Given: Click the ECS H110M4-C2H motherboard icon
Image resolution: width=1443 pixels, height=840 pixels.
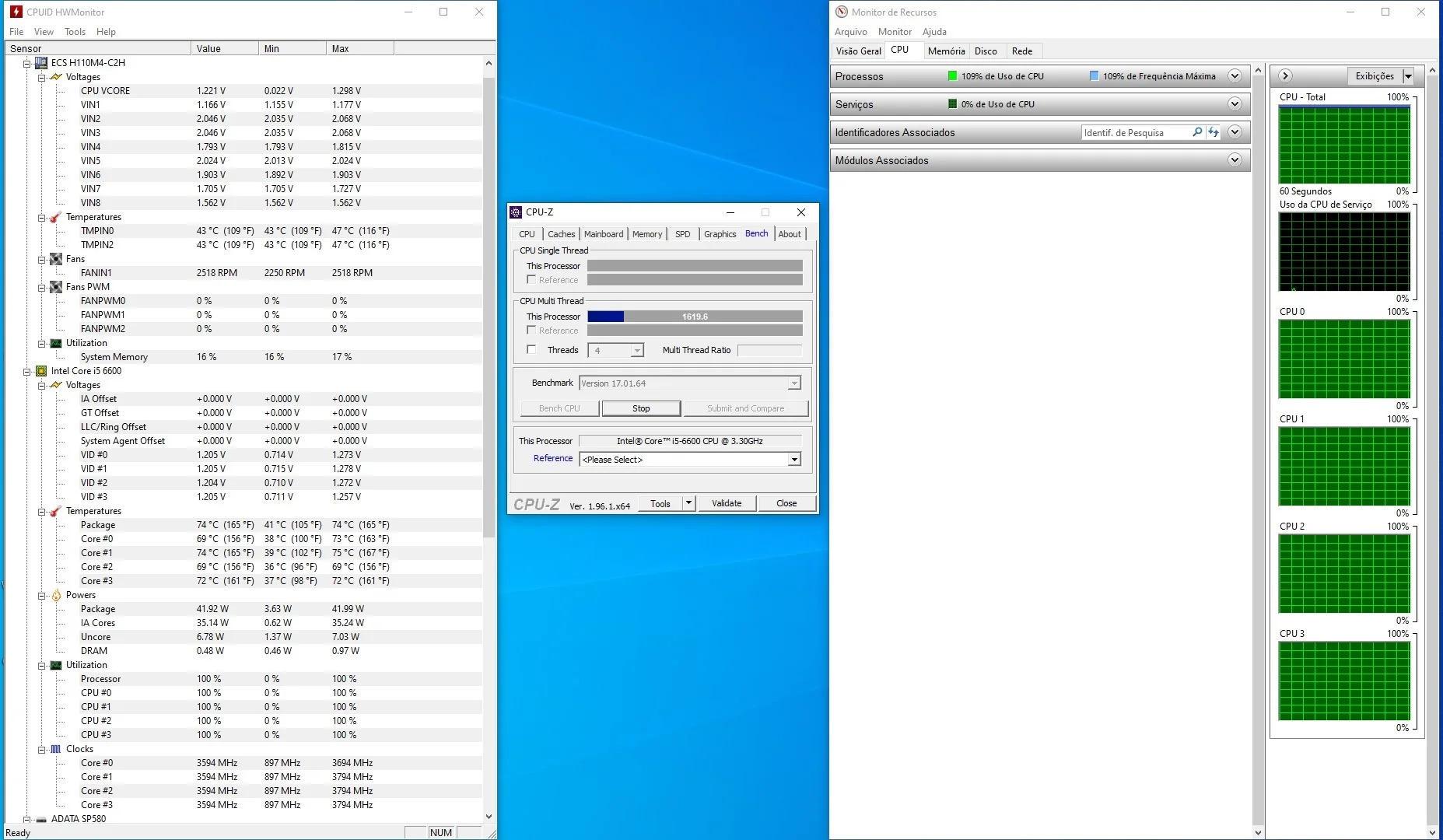Looking at the screenshot, I should pyautogui.click(x=41, y=63).
